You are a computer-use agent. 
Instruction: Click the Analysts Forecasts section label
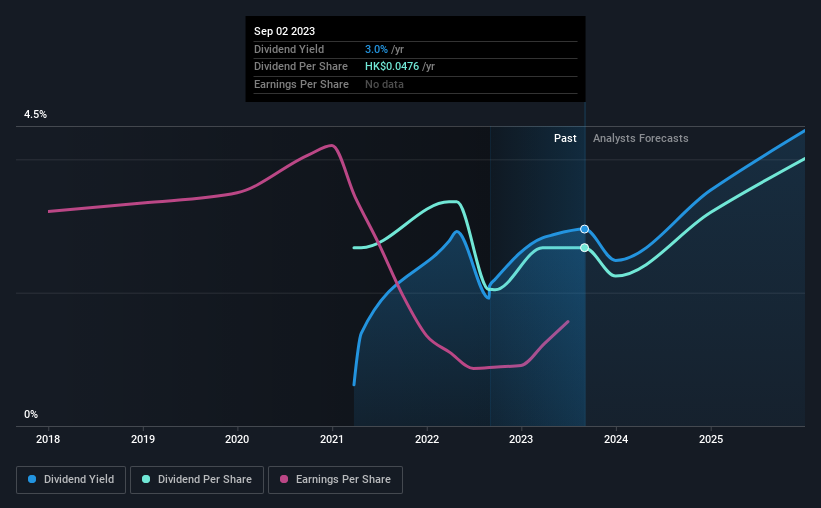640,138
